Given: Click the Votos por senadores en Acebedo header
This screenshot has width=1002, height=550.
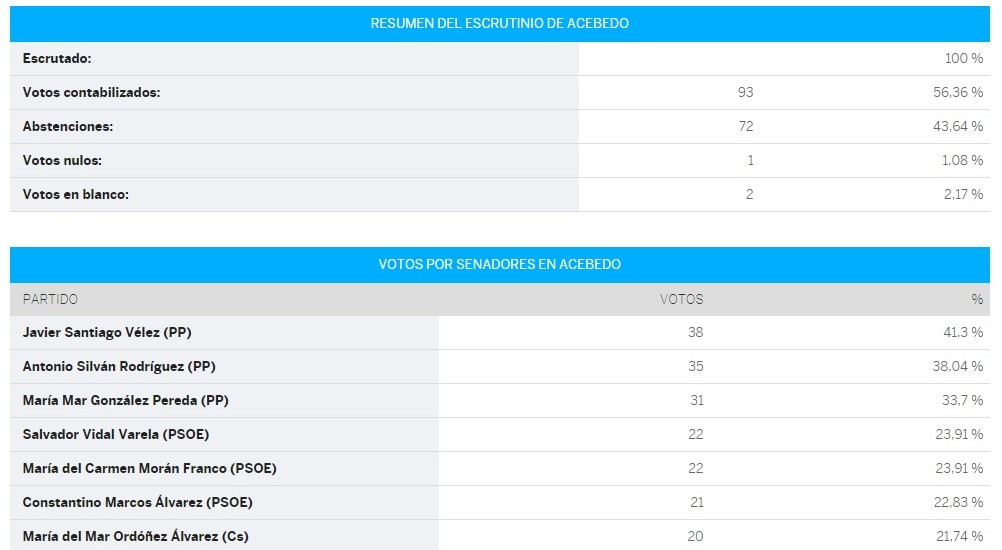Looking at the screenshot, I should tap(500, 264).
